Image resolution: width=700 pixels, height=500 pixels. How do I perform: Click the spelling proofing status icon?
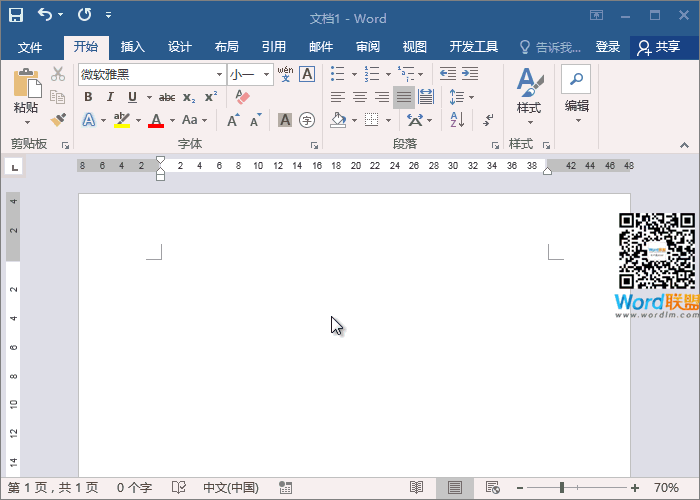click(x=179, y=488)
